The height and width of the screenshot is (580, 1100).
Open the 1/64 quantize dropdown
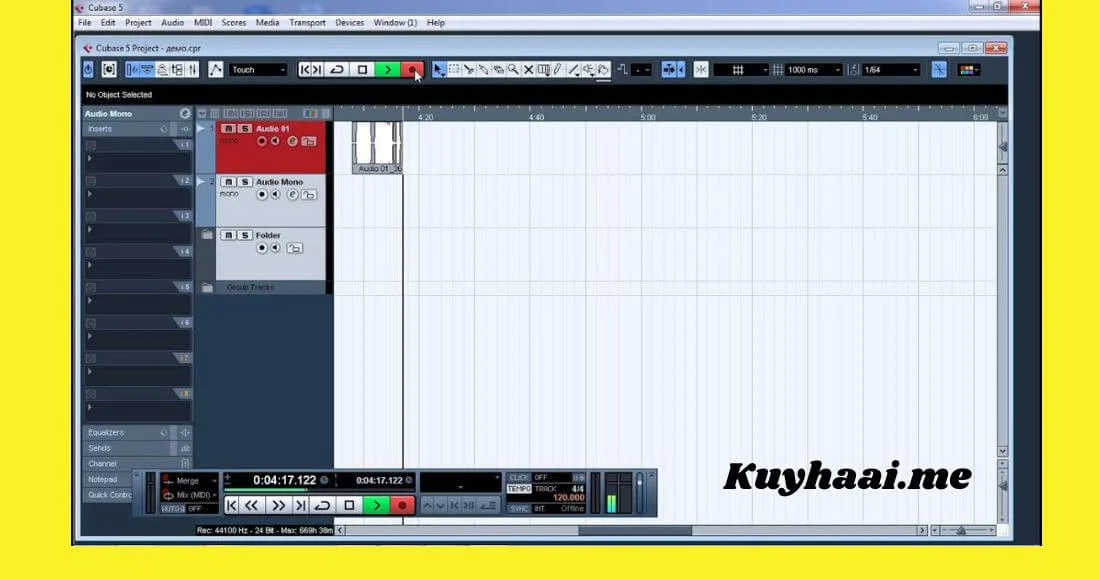coord(891,69)
